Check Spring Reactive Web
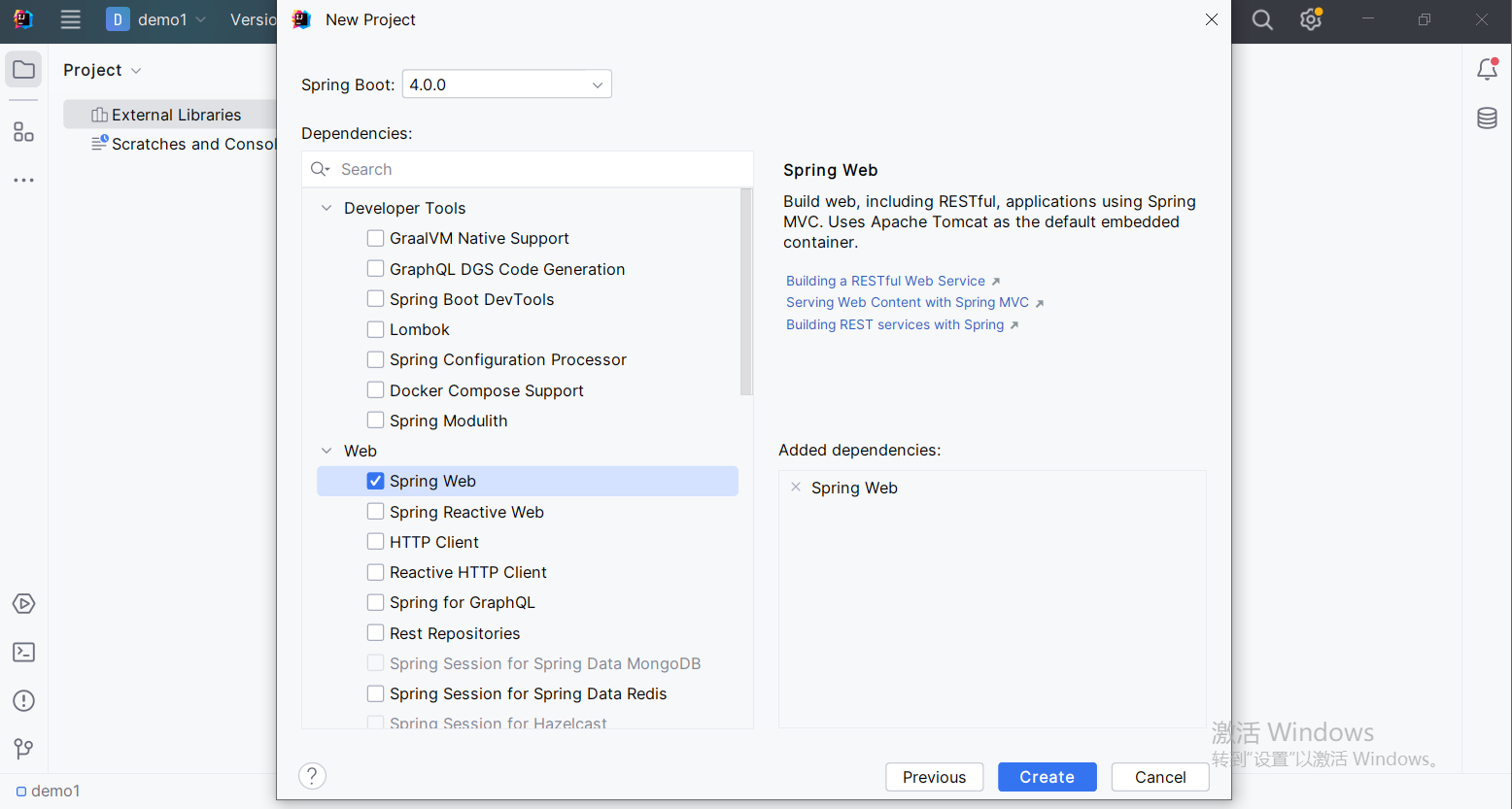This screenshot has height=809, width=1512. (375, 512)
